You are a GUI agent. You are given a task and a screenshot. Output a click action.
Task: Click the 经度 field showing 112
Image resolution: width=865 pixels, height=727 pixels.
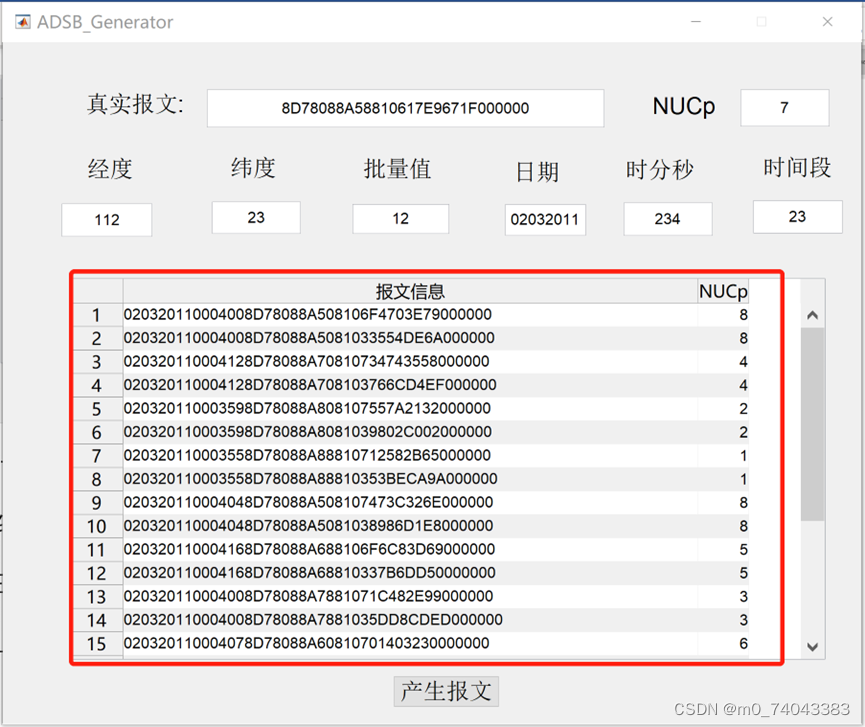pyautogui.click(x=106, y=218)
